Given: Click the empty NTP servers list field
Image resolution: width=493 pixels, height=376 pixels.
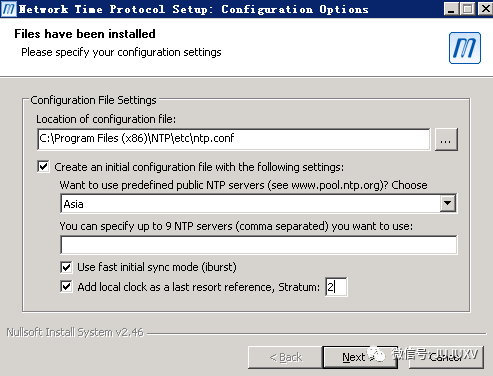Looking at the screenshot, I should click(x=259, y=245).
